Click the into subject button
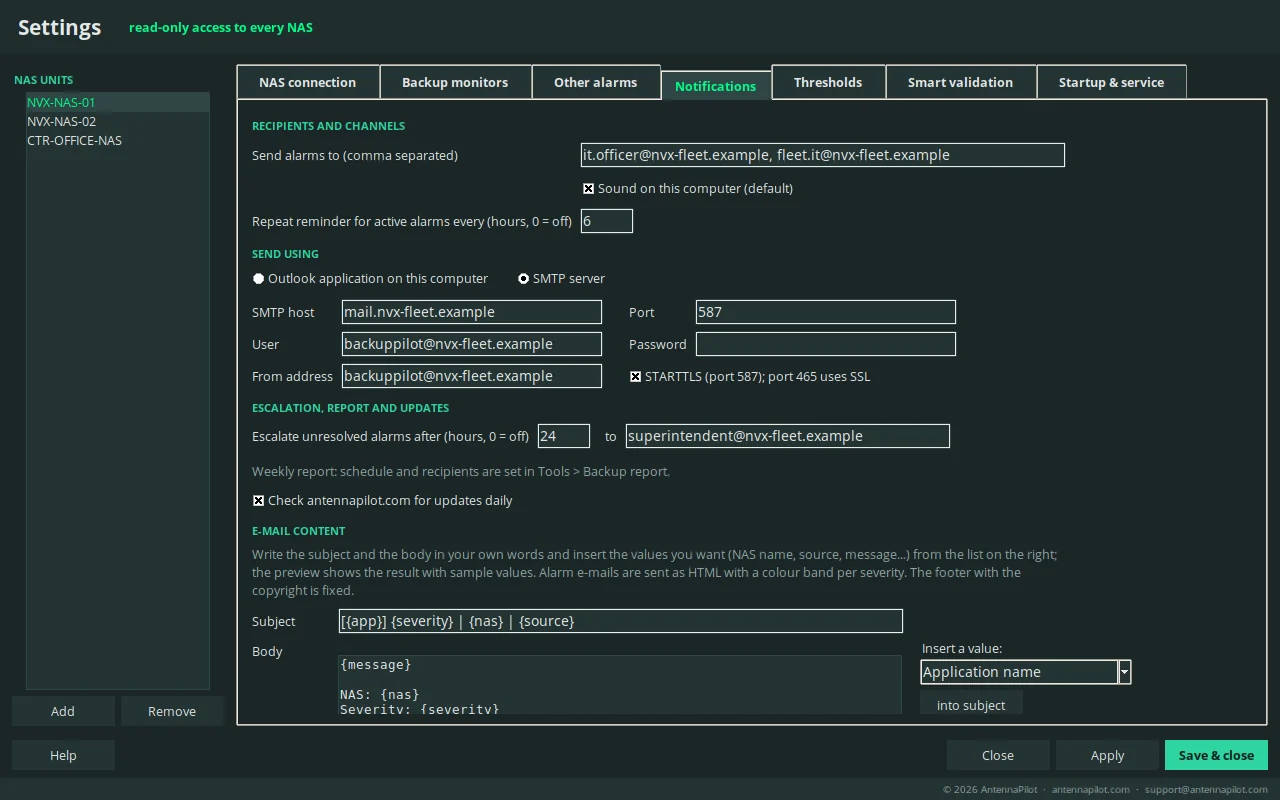The height and width of the screenshot is (800, 1280). (971, 705)
